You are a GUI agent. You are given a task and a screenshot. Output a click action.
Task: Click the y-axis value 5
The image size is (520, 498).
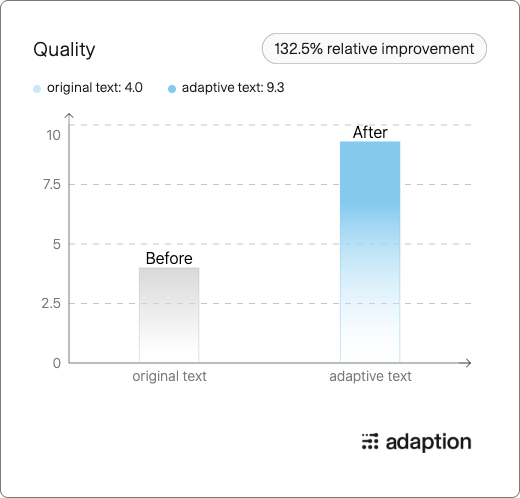coord(57,244)
